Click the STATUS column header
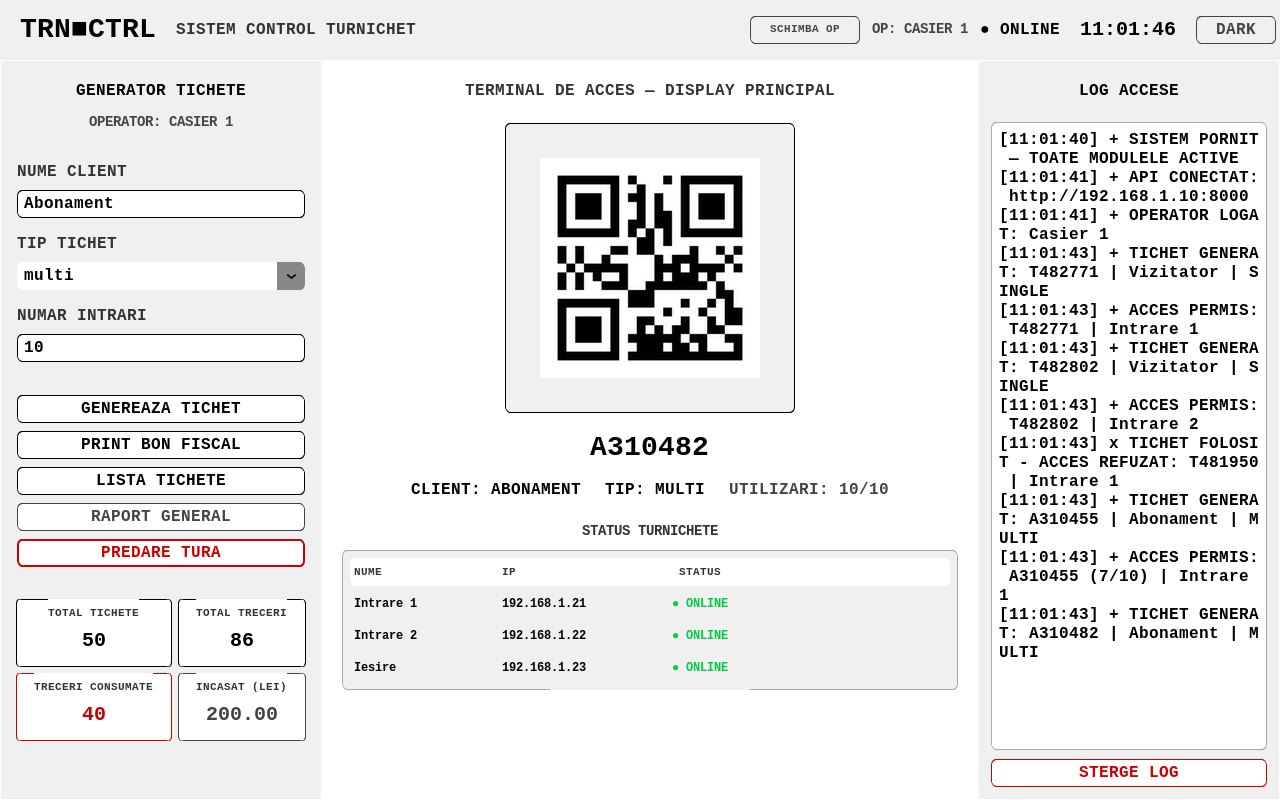 coord(700,572)
